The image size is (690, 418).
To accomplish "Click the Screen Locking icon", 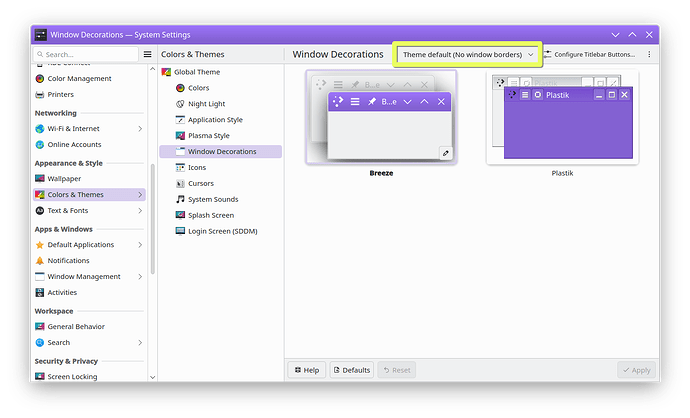I will (x=40, y=377).
